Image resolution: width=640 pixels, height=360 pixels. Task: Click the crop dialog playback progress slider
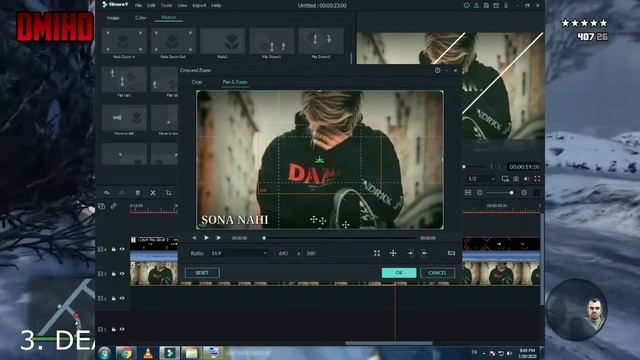(x=340, y=238)
